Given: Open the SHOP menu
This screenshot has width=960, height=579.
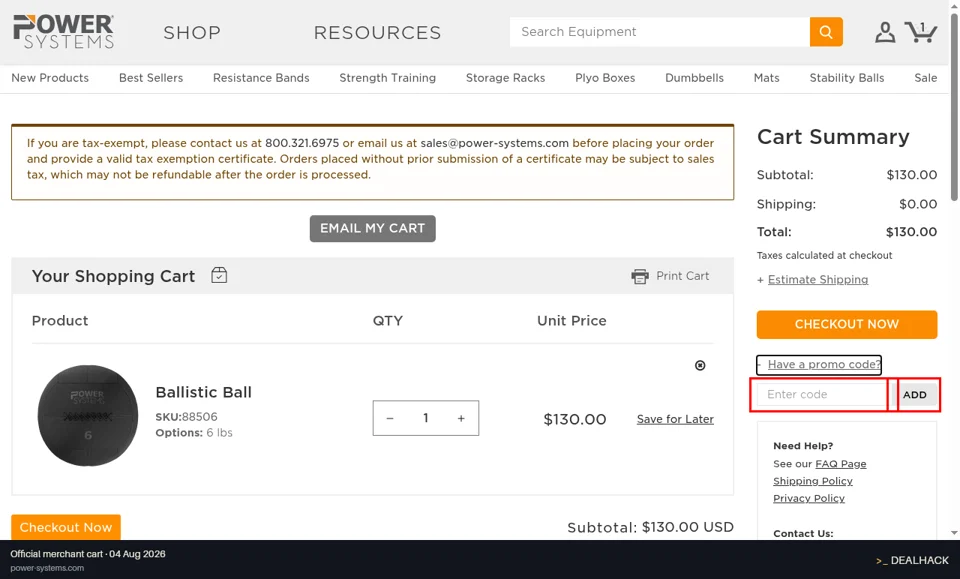Looking at the screenshot, I should (192, 32).
